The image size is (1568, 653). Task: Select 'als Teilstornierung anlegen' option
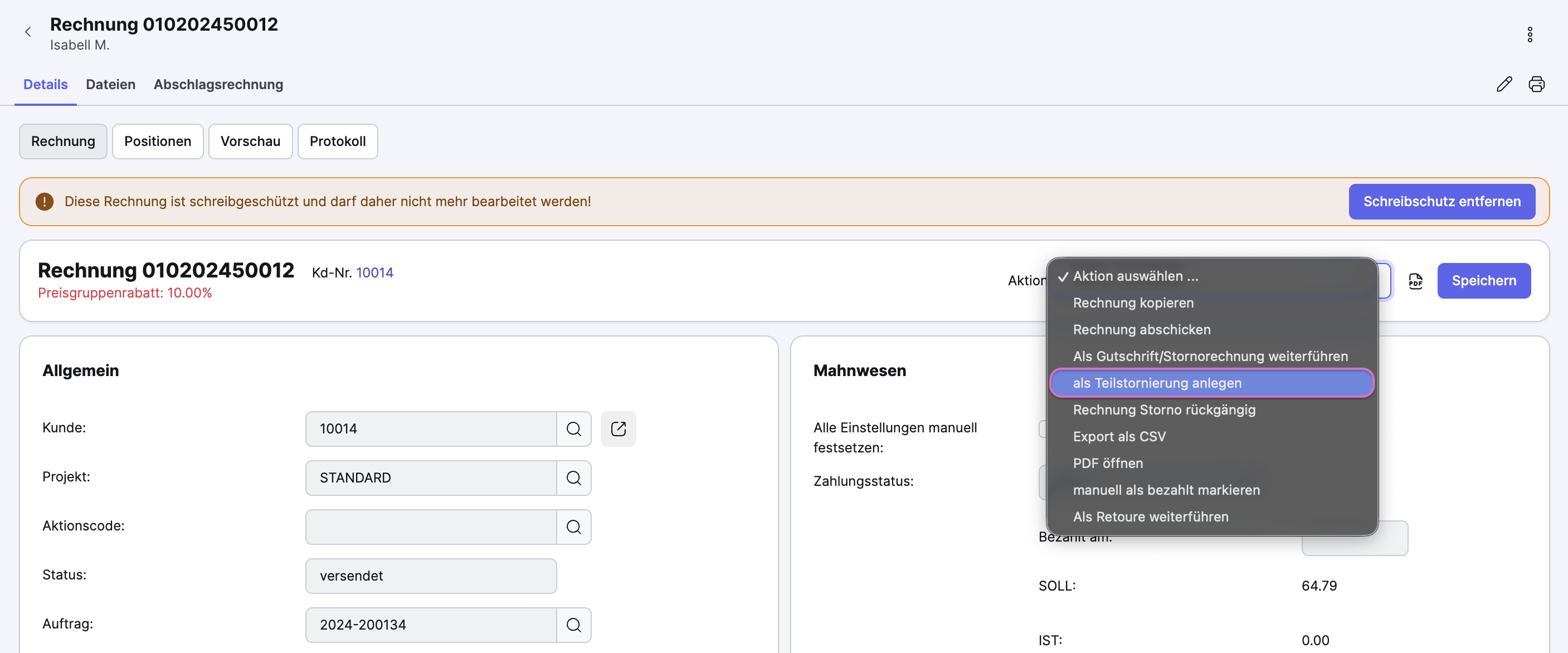(1211, 383)
